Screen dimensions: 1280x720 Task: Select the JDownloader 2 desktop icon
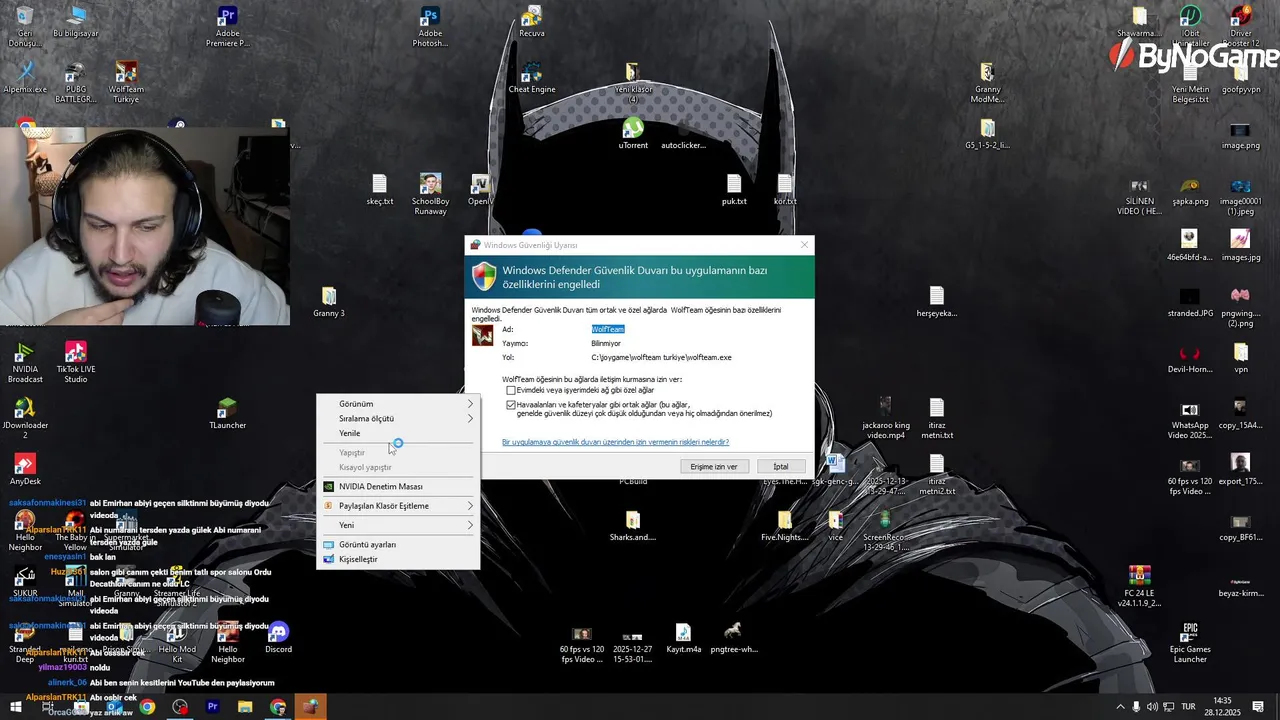25,419
